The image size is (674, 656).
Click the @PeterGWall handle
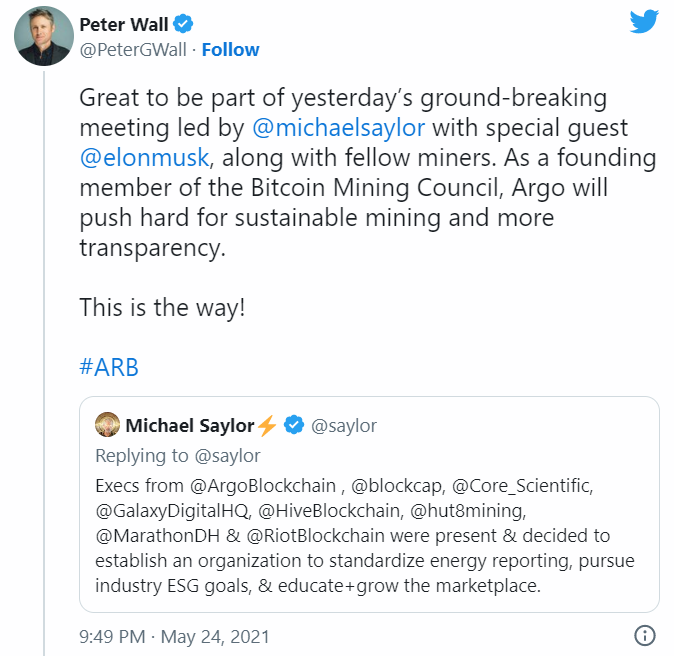click(132, 50)
